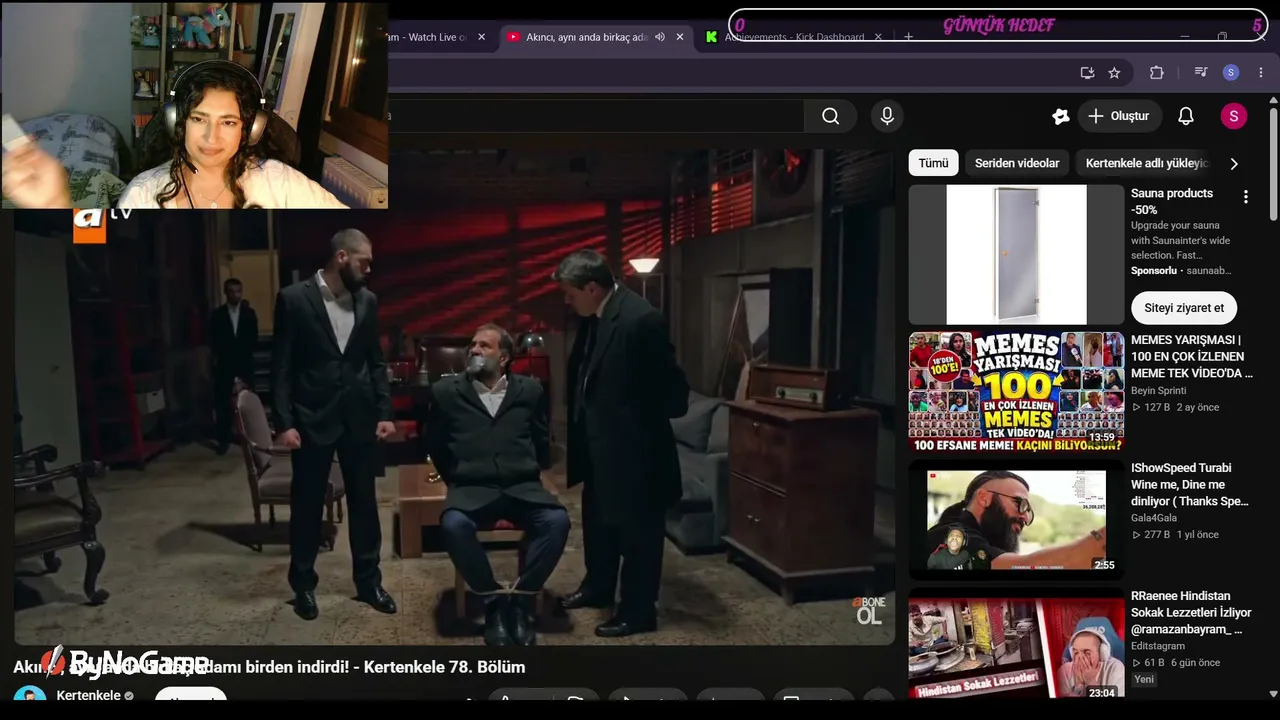Select the Akıncı YouTube tab
Screen dimensions: 1280x720
pyautogui.click(x=595, y=37)
